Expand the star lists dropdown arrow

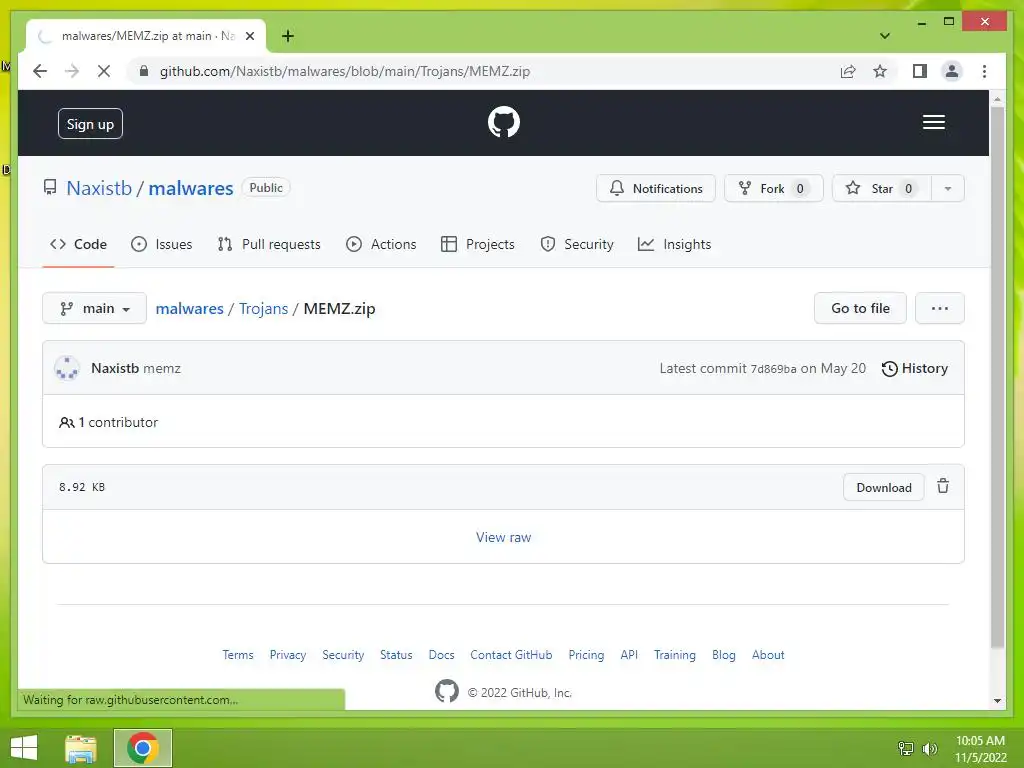948,188
